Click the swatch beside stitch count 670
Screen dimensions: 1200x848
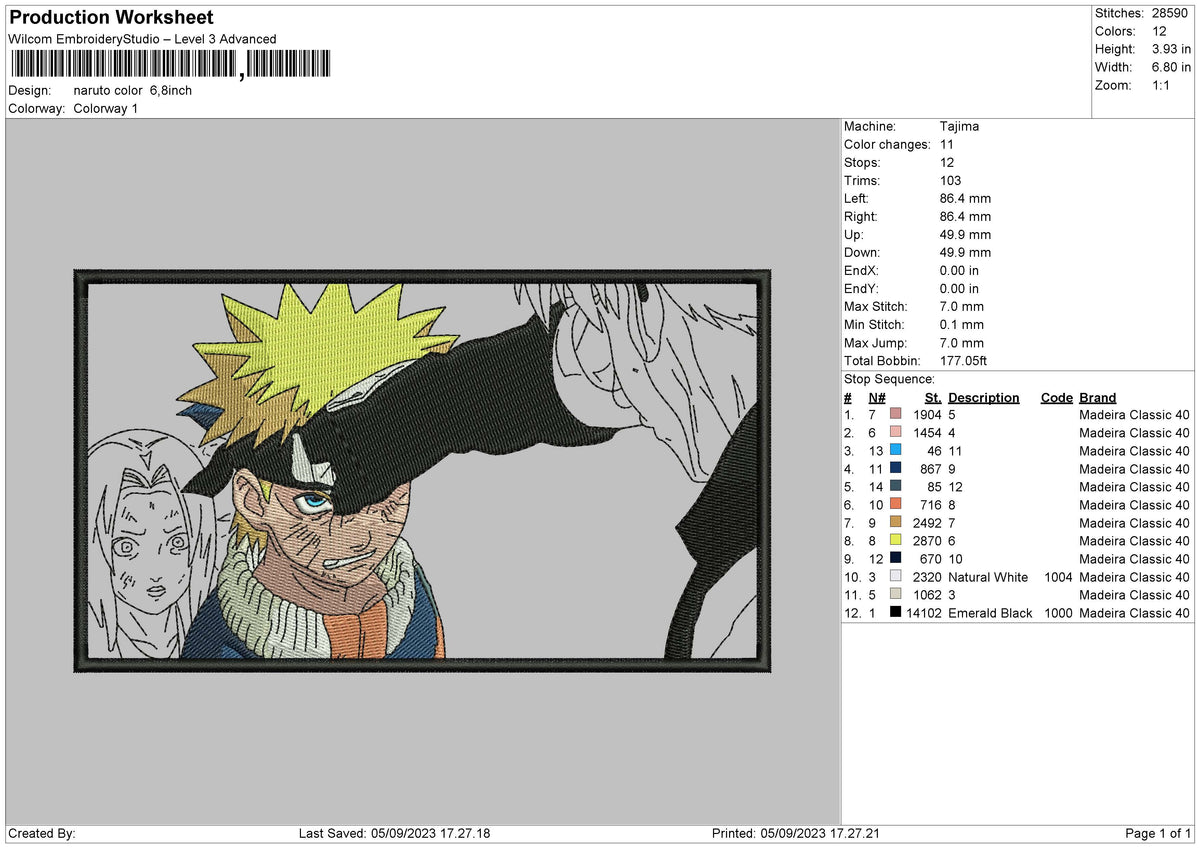[895, 559]
